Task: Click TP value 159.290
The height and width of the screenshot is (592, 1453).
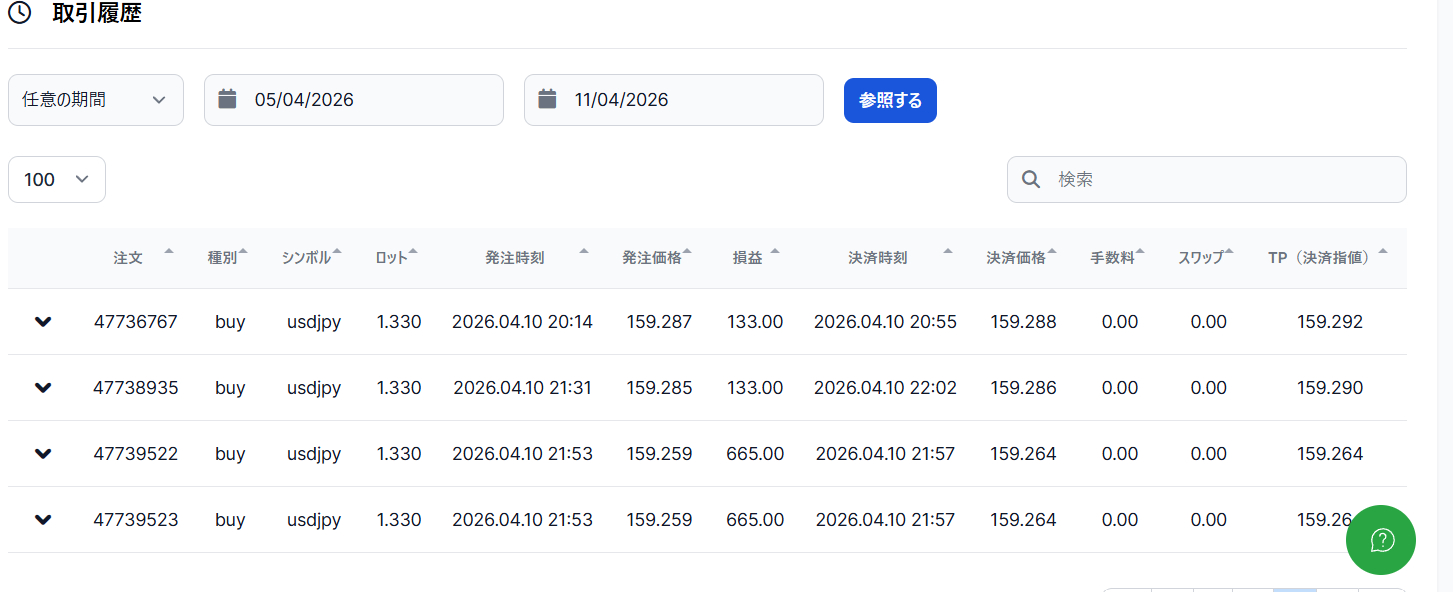Action: 1330,388
